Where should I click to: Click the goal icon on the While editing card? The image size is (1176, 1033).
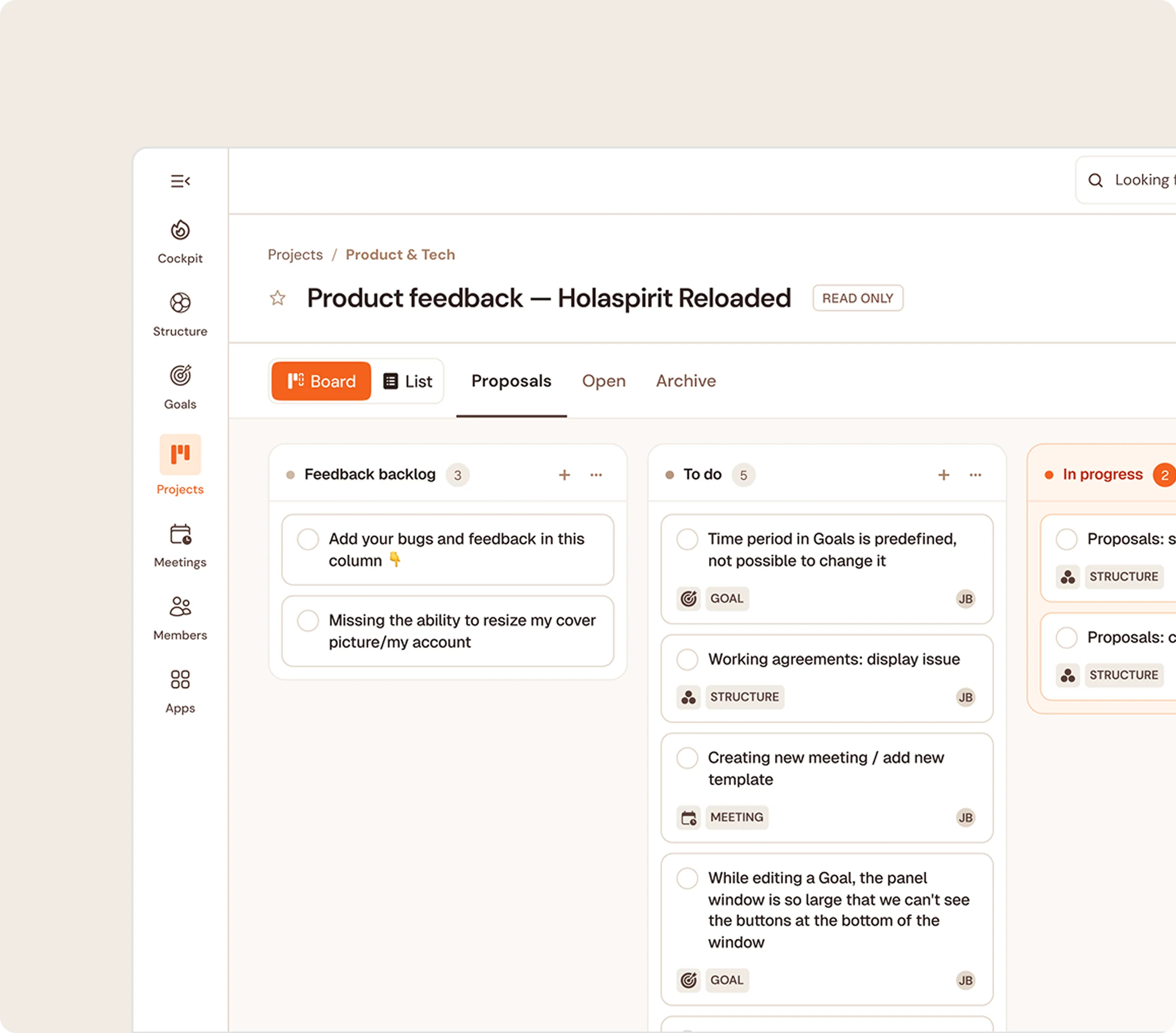click(689, 980)
